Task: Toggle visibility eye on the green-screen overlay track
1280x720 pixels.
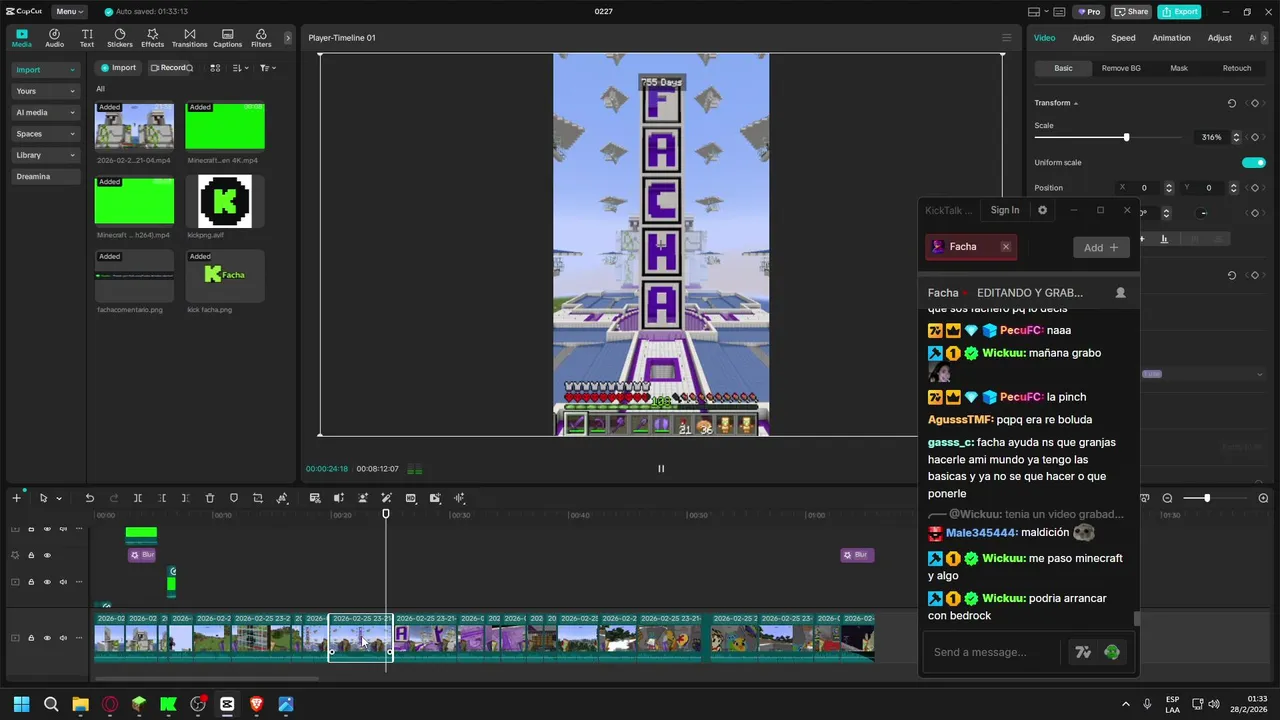Action: click(47, 582)
